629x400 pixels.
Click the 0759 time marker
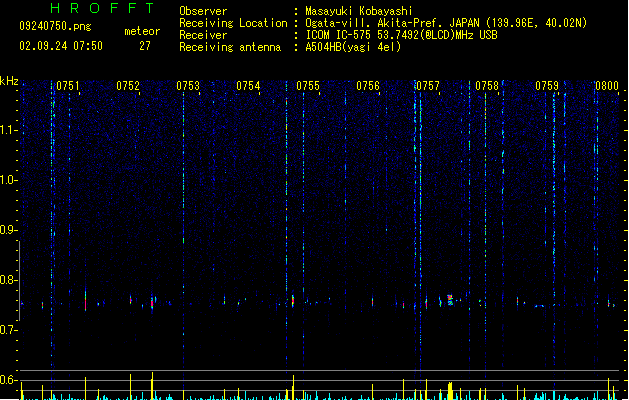(547, 86)
